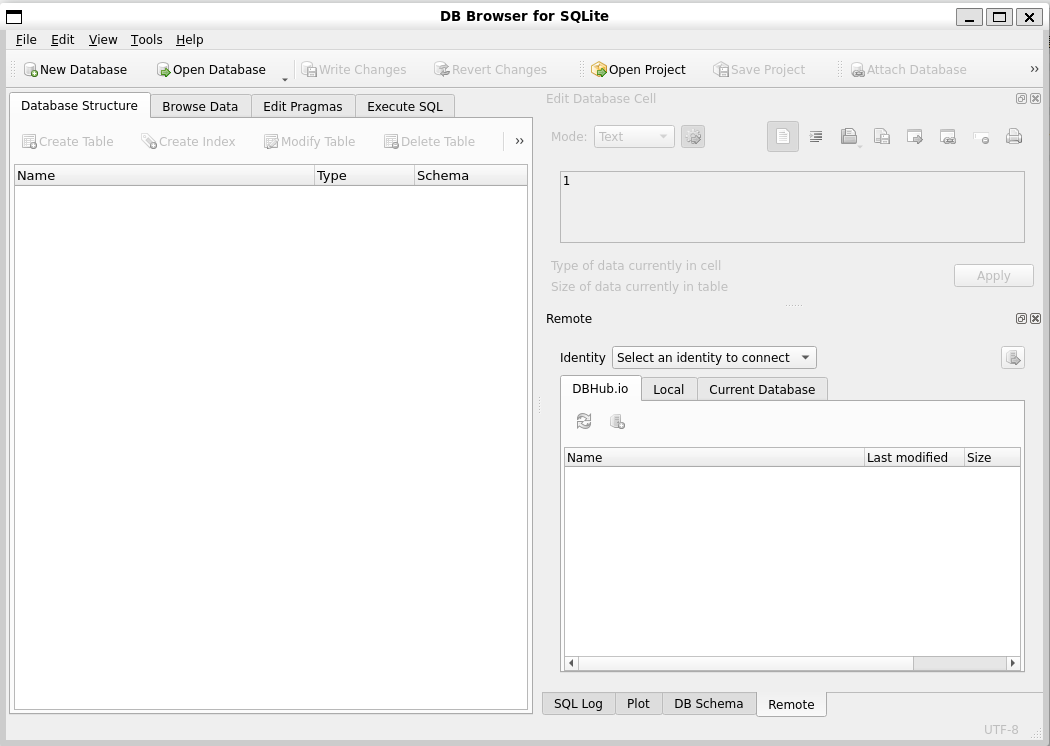Click the Apply button in cell editor
1050x746 pixels.
(x=993, y=275)
